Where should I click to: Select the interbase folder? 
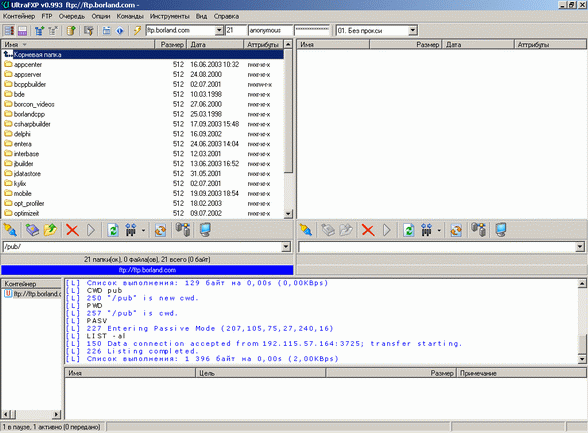coord(26,154)
